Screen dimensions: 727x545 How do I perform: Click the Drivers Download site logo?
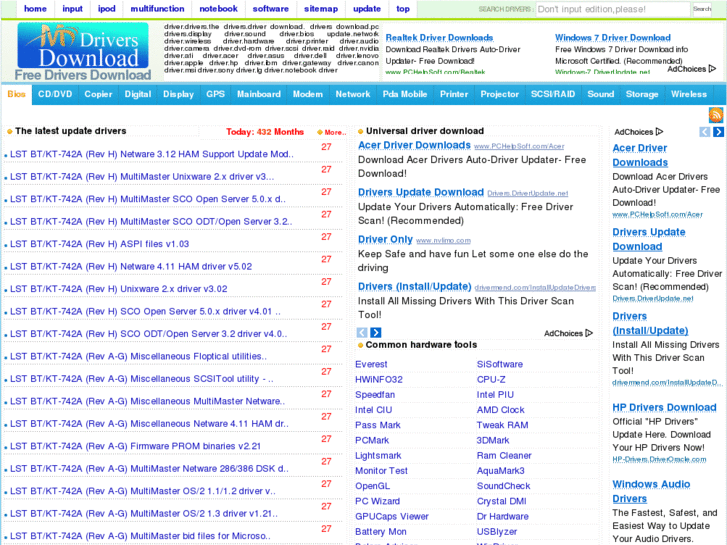coord(83,45)
